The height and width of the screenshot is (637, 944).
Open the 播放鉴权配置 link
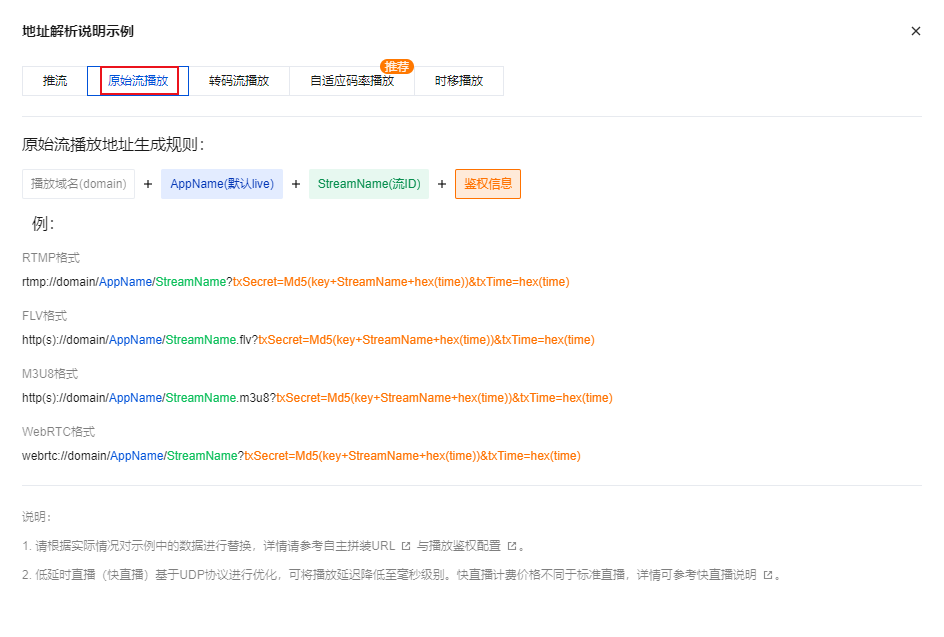(465, 546)
